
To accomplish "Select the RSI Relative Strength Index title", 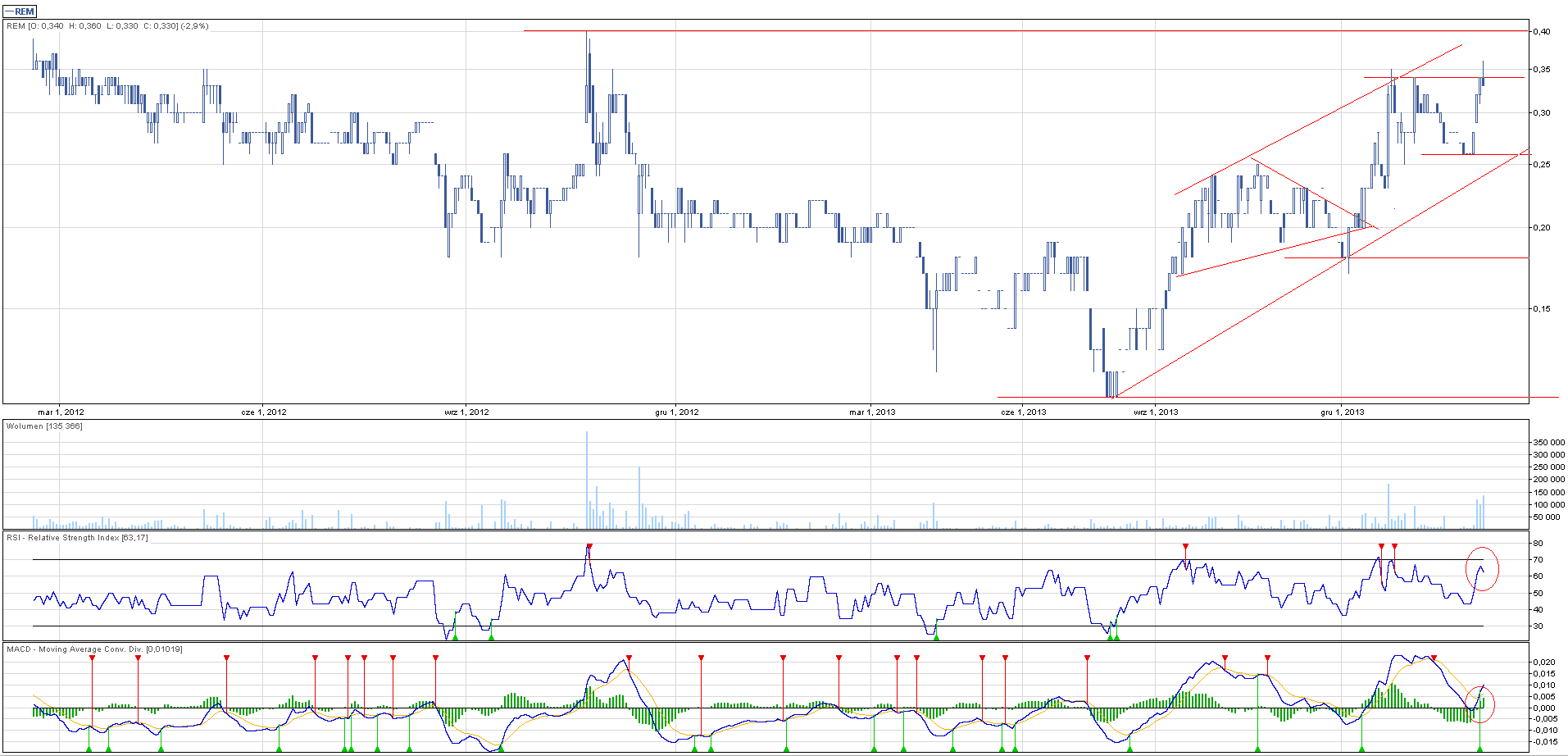I will 77,538.
